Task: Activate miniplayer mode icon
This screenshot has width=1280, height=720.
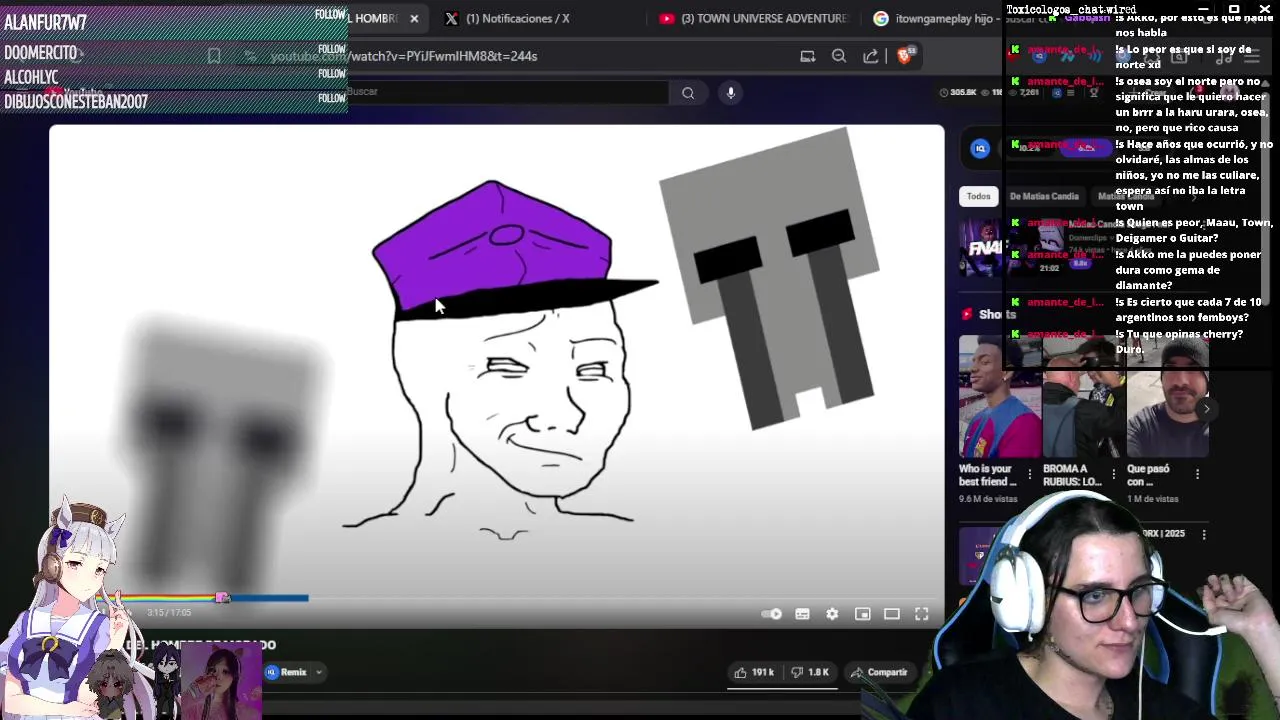Action: (x=862, y=614)
